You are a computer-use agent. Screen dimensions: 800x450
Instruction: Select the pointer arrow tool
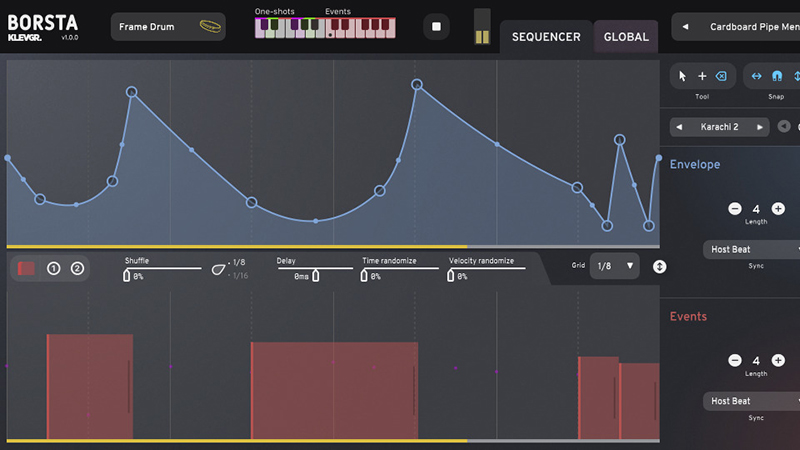[x=683, y=76]
